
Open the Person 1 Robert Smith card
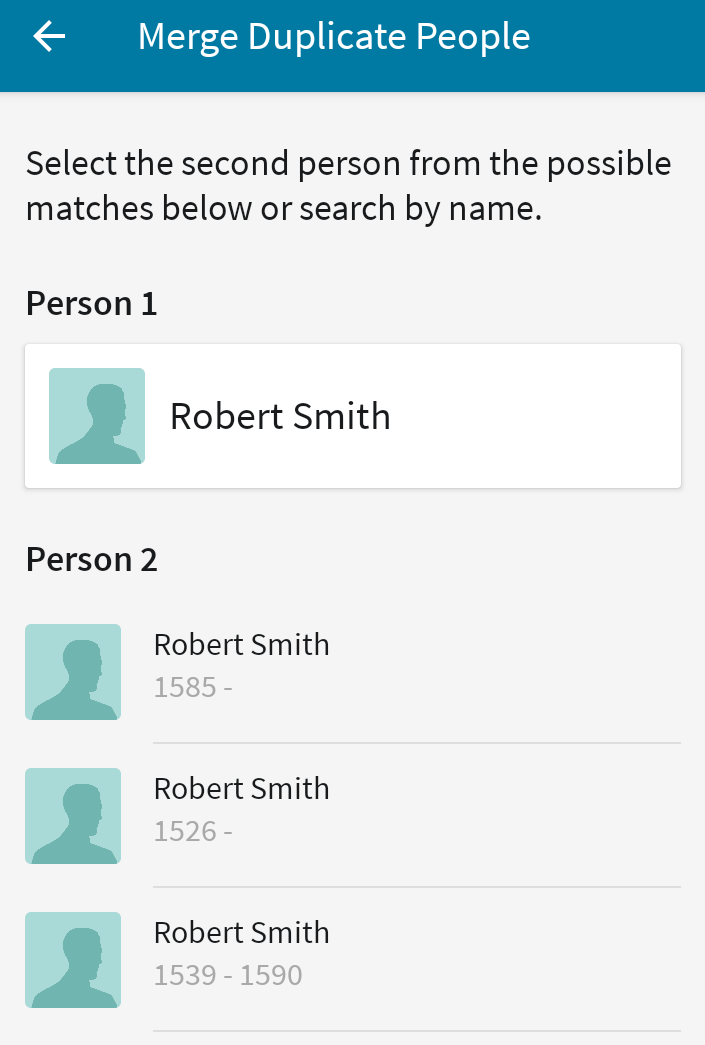353,416
